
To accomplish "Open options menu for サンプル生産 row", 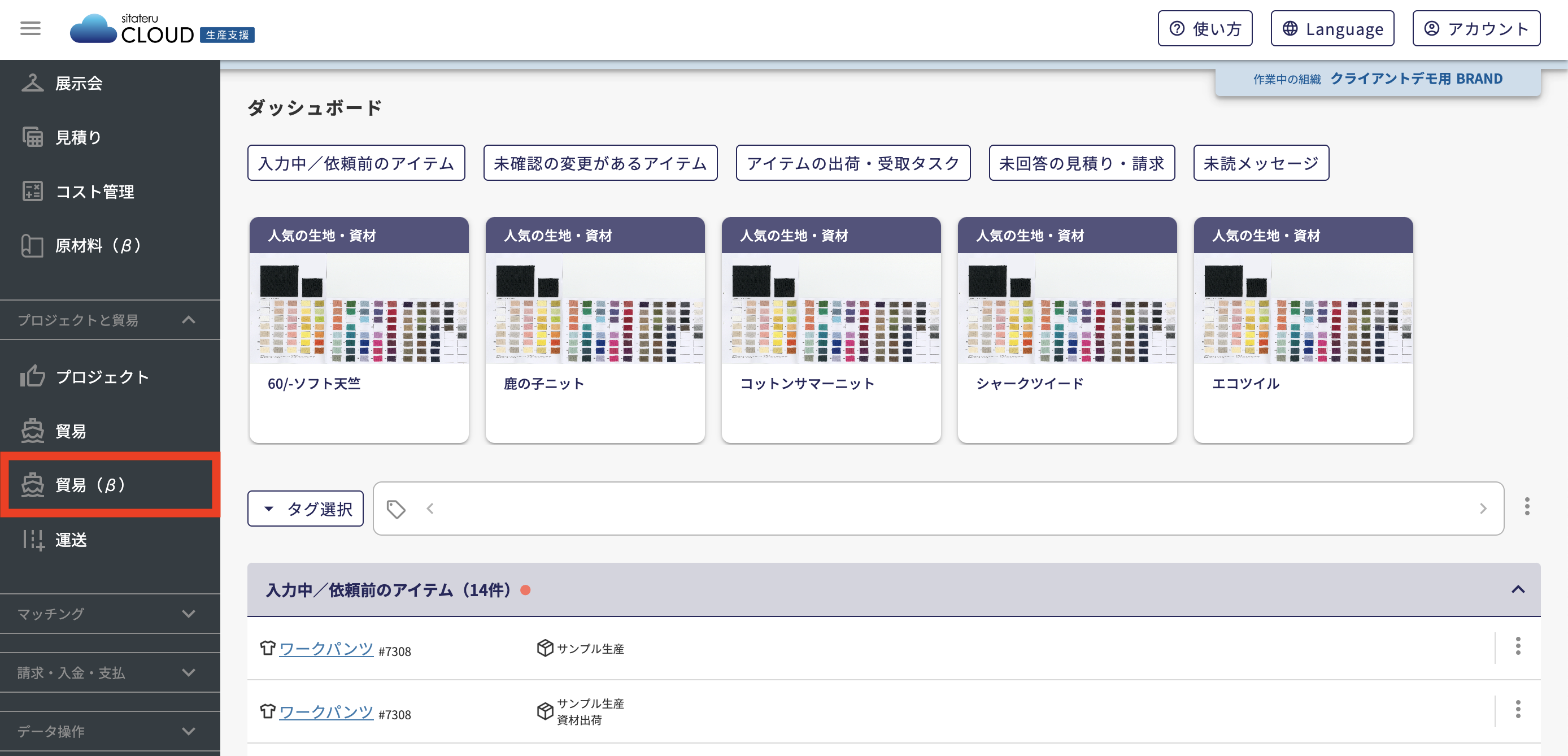I will (x=1518, y=646).
